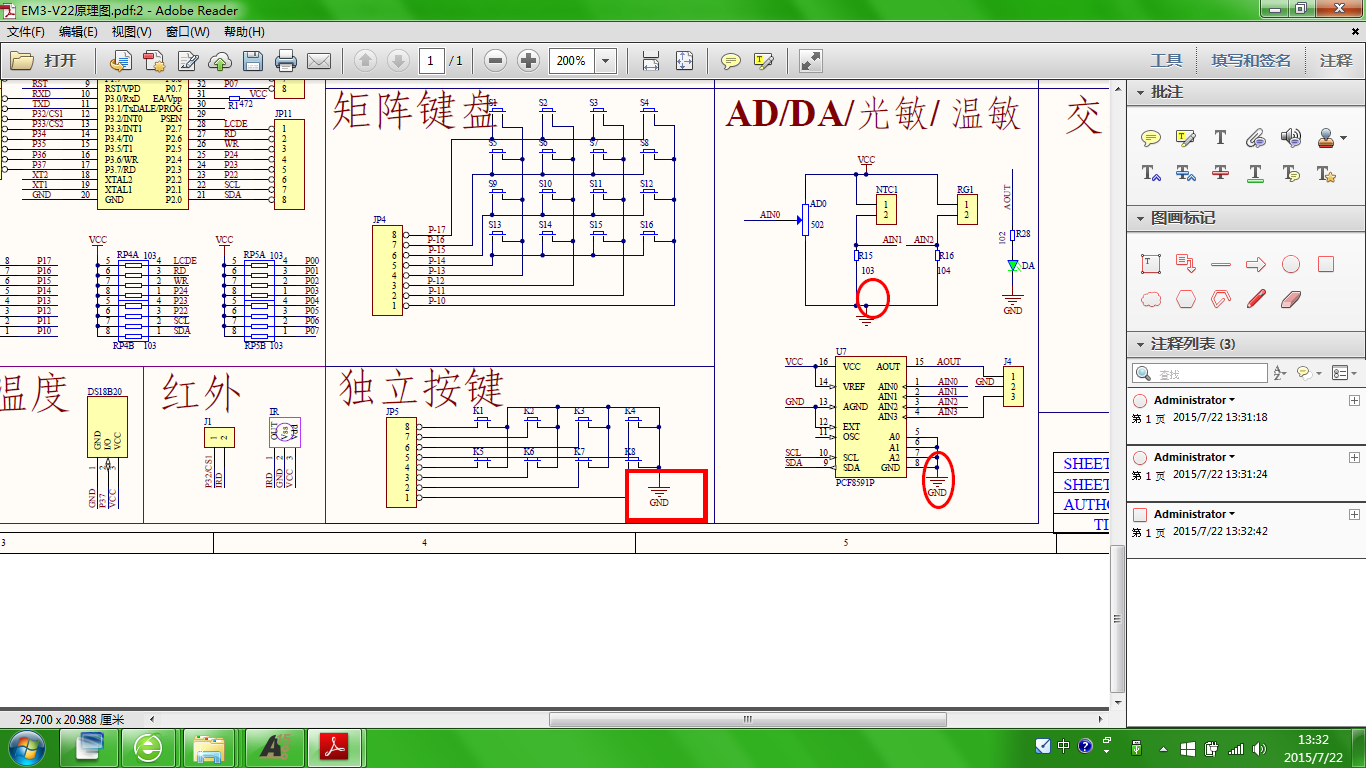Screen dimensions: 1366x768
Task: Select the Pencil drawing tool
Action: pos(1257,298)
